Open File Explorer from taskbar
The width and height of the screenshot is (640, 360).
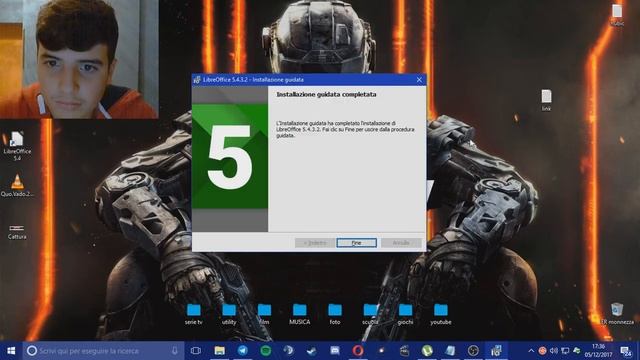coord(220,351)
